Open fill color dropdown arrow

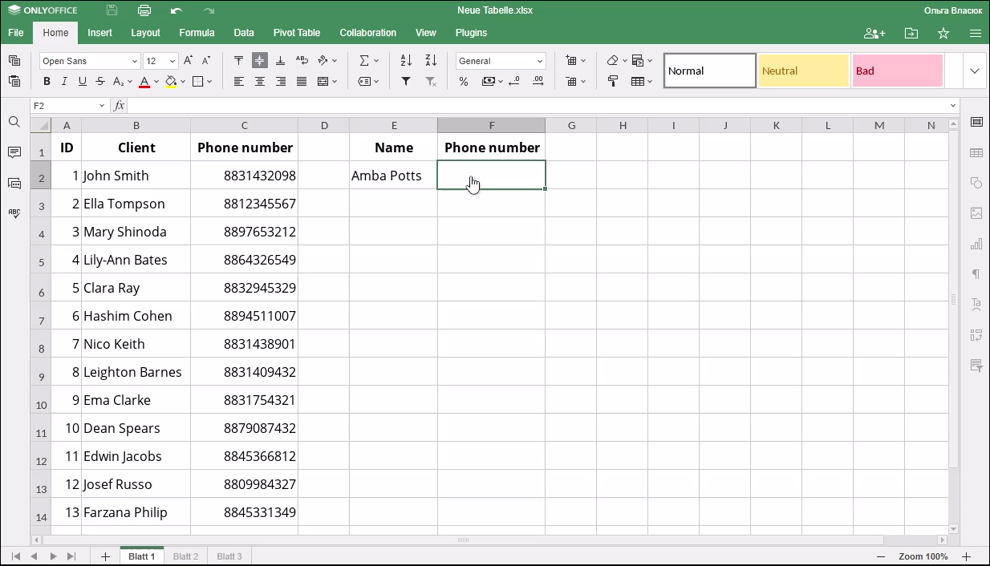click(183, 81)
